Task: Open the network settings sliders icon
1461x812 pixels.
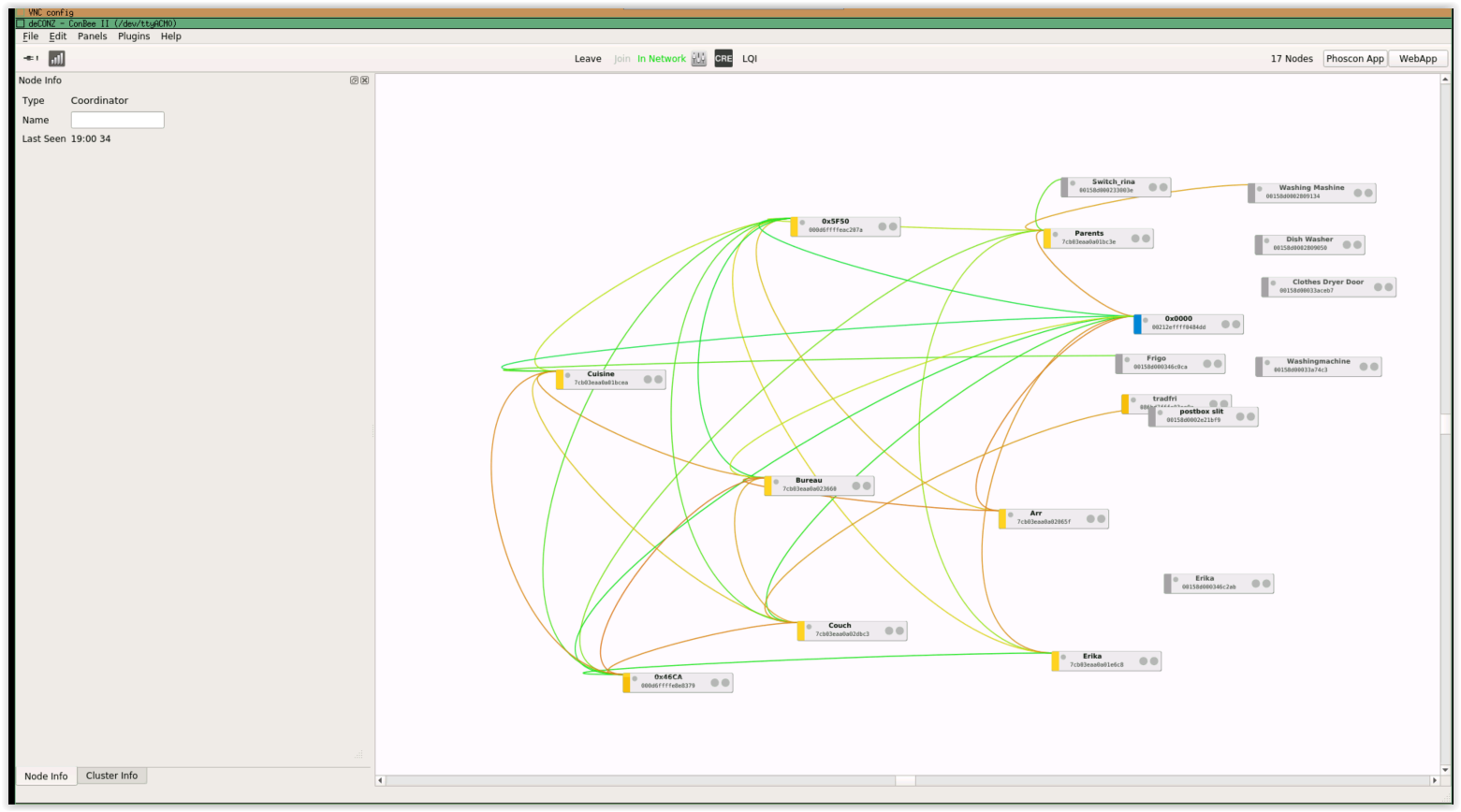Action: [x=699, y=58]
